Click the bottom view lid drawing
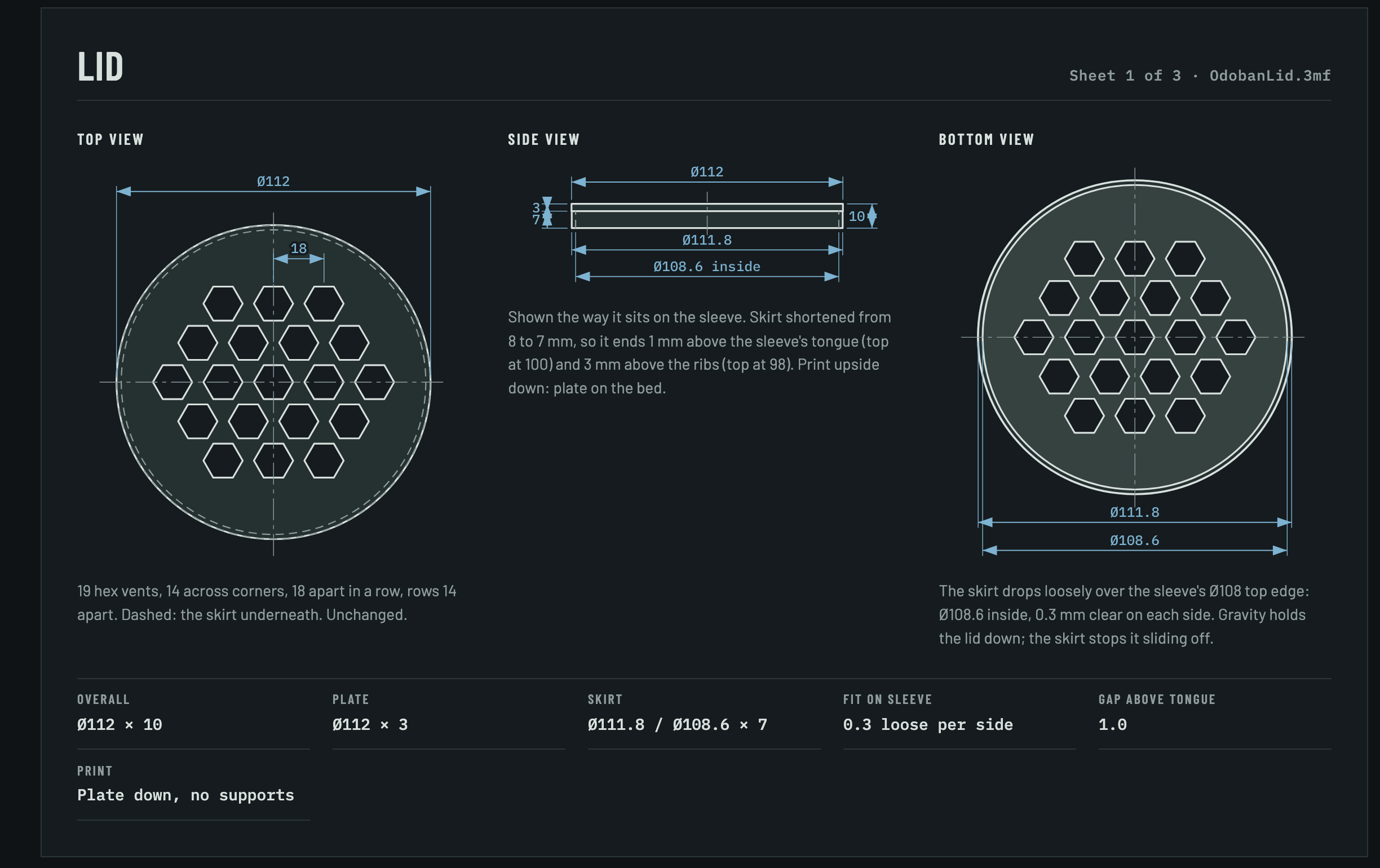Image resolution: width=1380 pixels, height=868 pixels. (1134, 337)
